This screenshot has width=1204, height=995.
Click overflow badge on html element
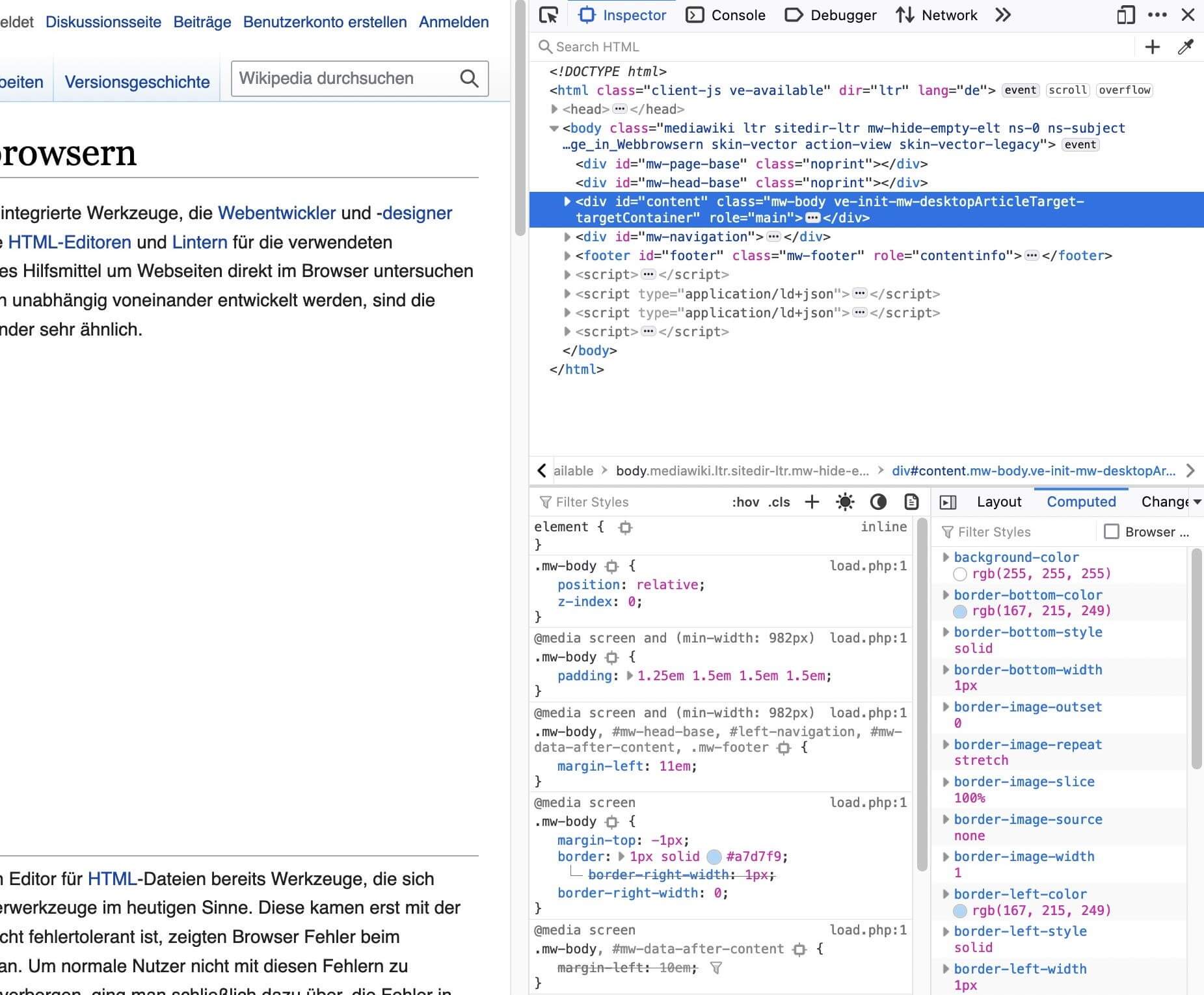[x=1125, y=90]
